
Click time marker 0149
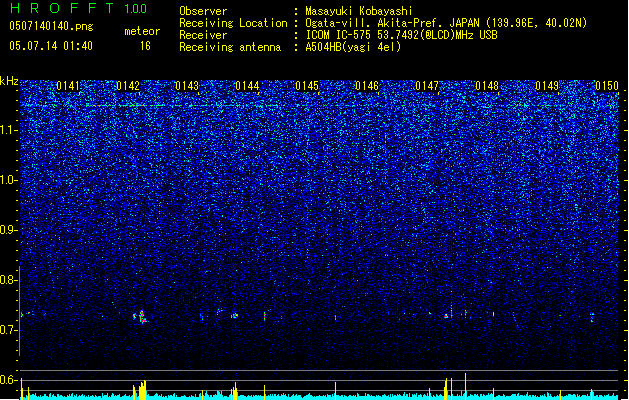pos(547,86)
